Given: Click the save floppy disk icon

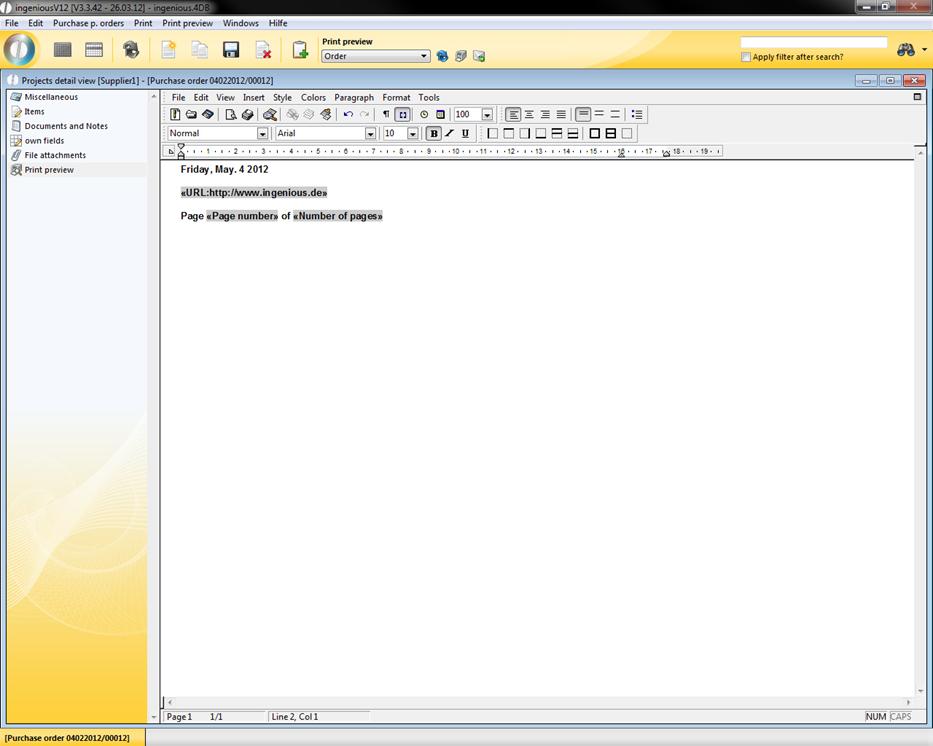Looking at the screenshot, I should click(x=231, y=50).
